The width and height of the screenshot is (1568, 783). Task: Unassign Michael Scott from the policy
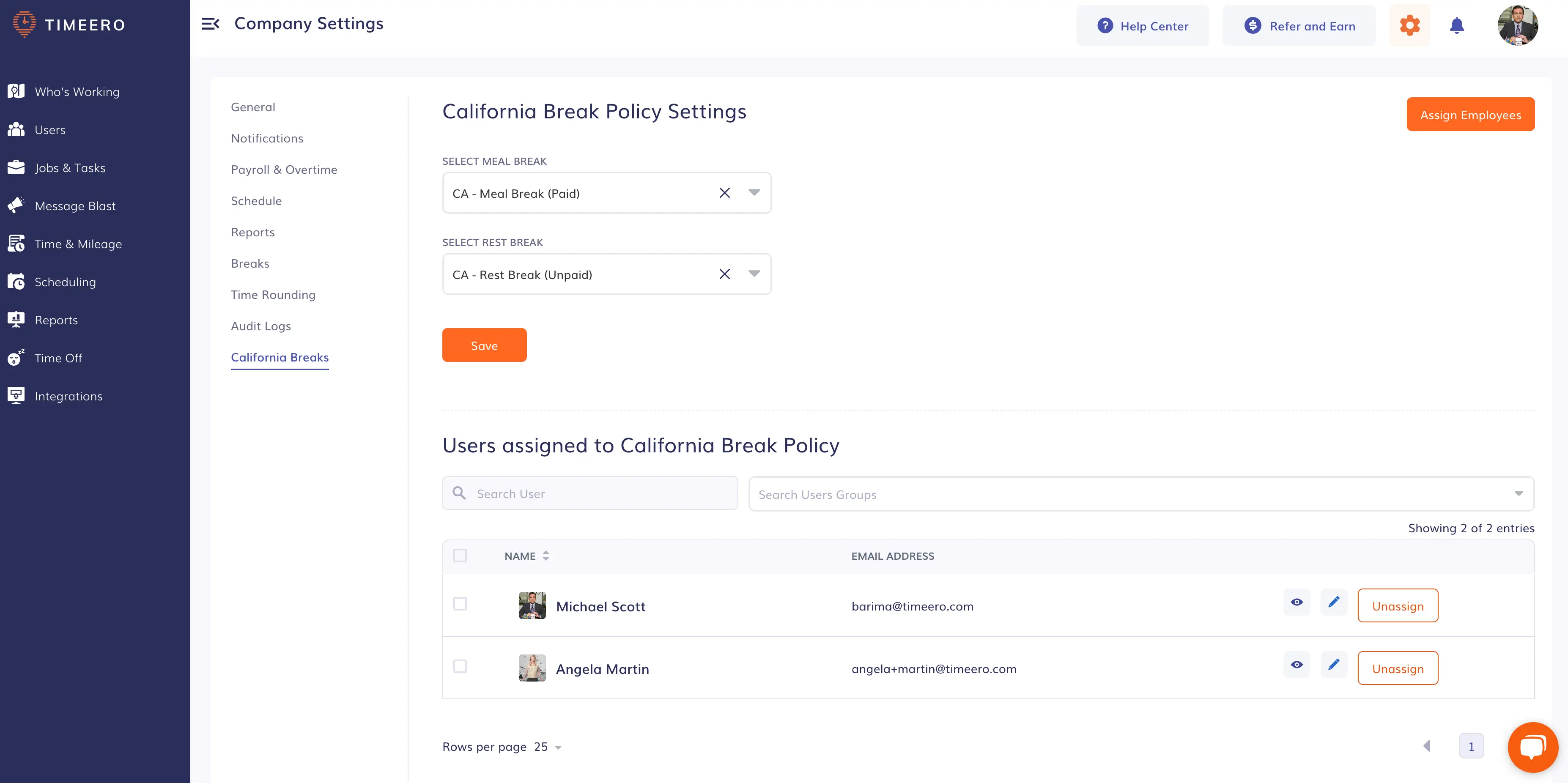(1398, 606)
